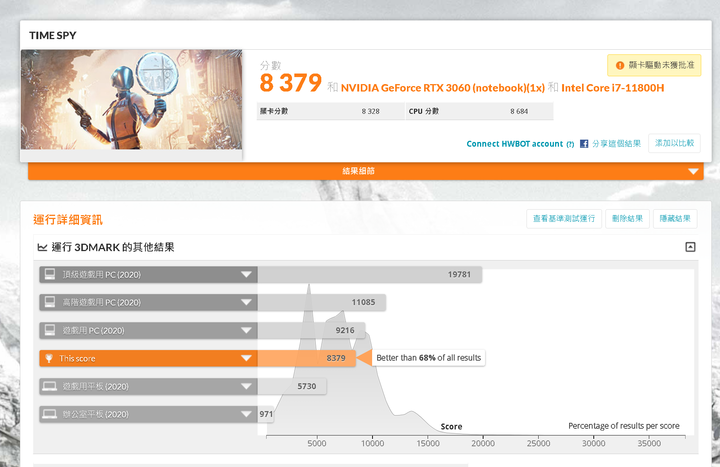Click Connect HWBOT account link
The width and height of the screenshot is (720, 467).
coord(514,144)
